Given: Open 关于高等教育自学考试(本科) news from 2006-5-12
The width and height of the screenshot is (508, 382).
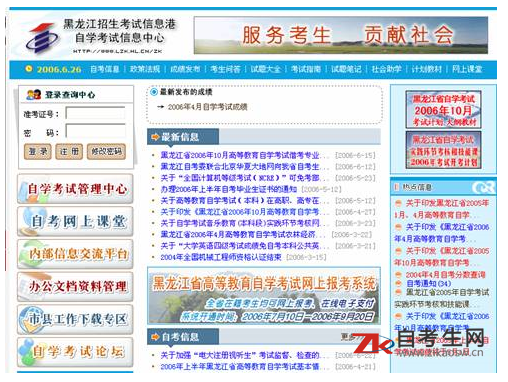Looking at the screenshot, I should (x=245, y=201).
